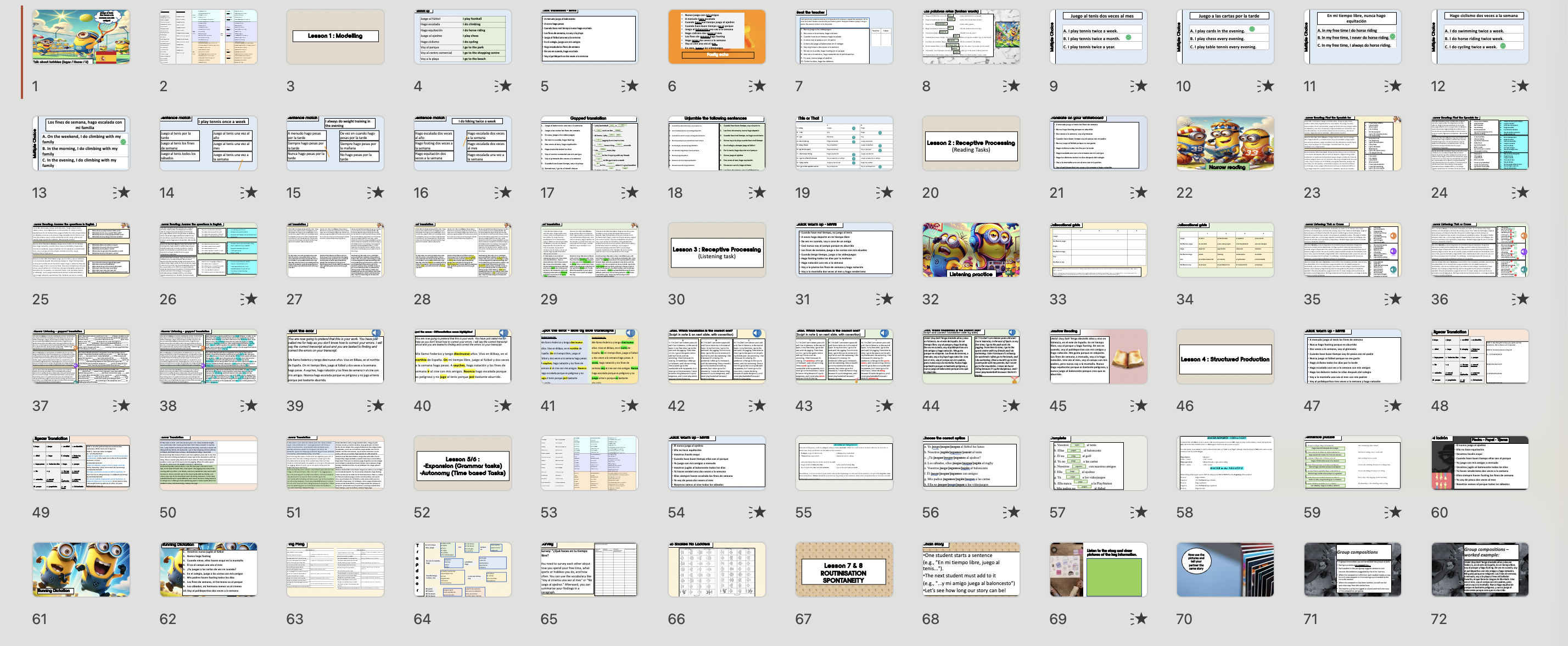Select the chain story slide 68
The width and height of the screenshot is (1568, 646).
click(971, 569)
